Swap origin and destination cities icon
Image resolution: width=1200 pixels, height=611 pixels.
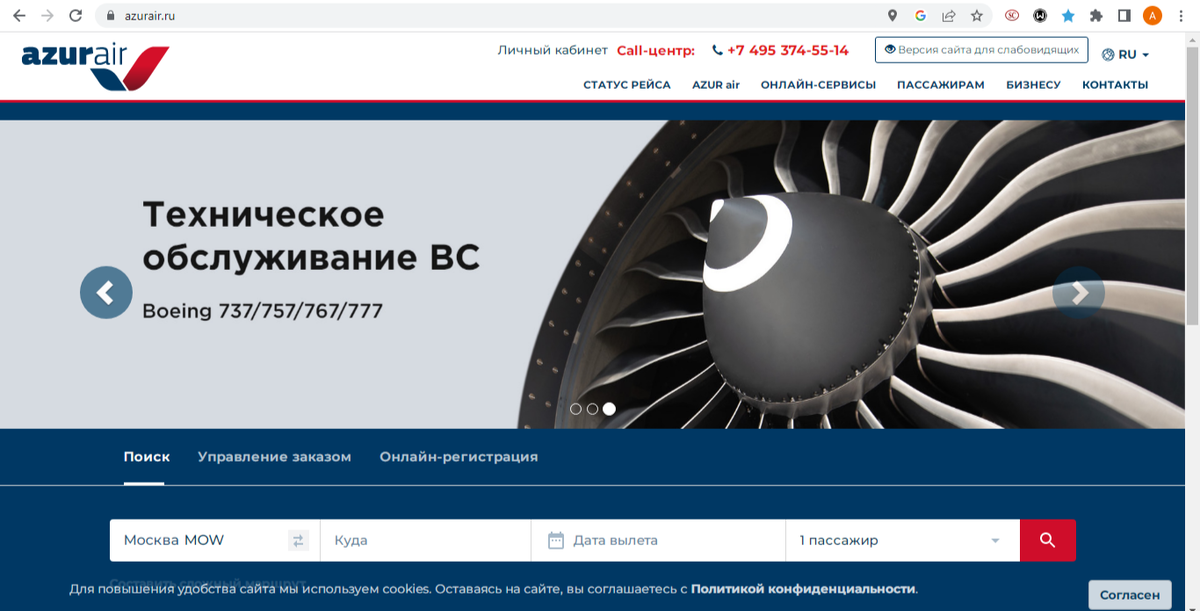pos(298,540)
